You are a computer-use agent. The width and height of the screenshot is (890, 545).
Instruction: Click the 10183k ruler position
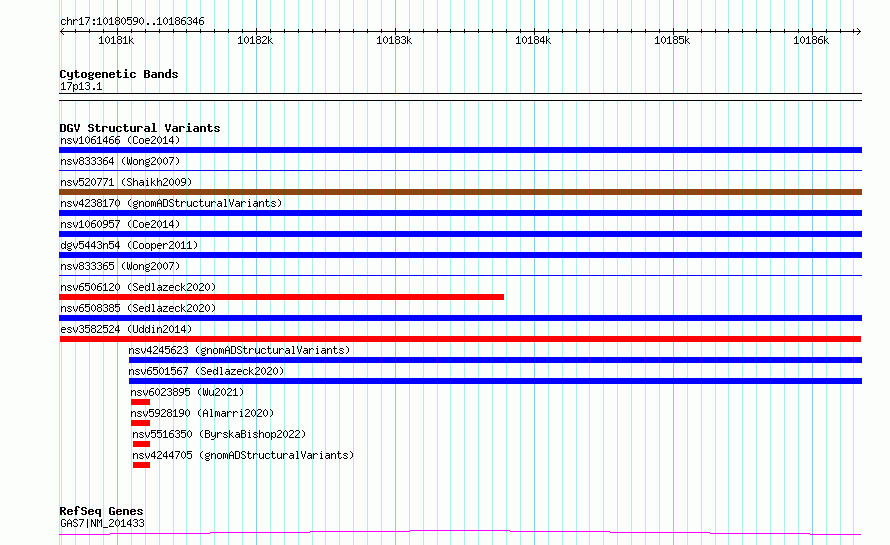click(394, 40)
